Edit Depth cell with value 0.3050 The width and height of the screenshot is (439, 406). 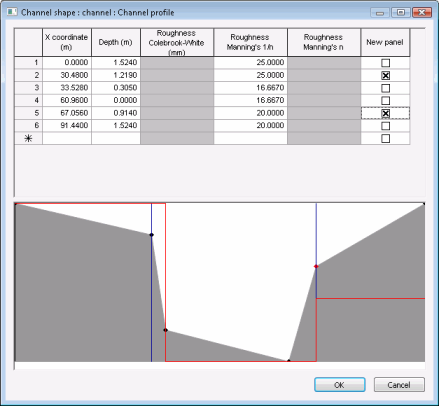click(x=116, y=88)
